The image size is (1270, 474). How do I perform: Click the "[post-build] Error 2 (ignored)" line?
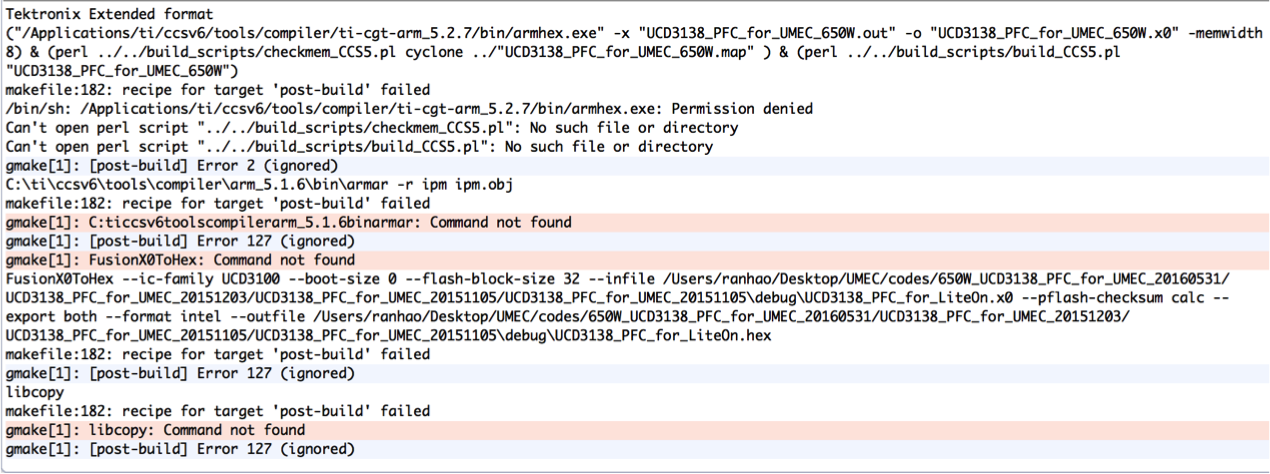[x=171, y=165]
